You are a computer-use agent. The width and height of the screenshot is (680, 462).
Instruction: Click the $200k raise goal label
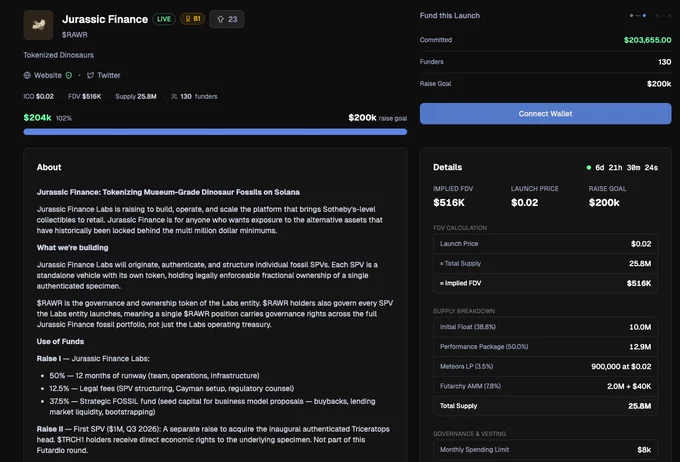378,118
